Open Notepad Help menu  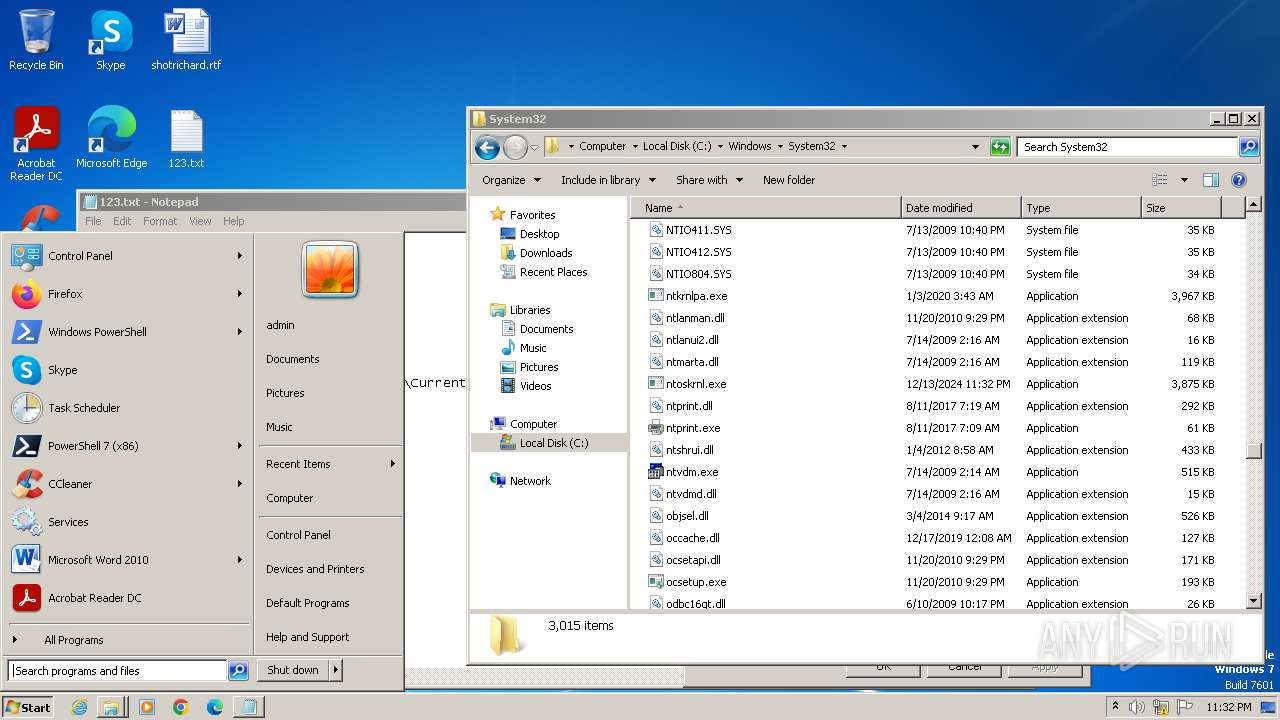[x=233, y=221]
